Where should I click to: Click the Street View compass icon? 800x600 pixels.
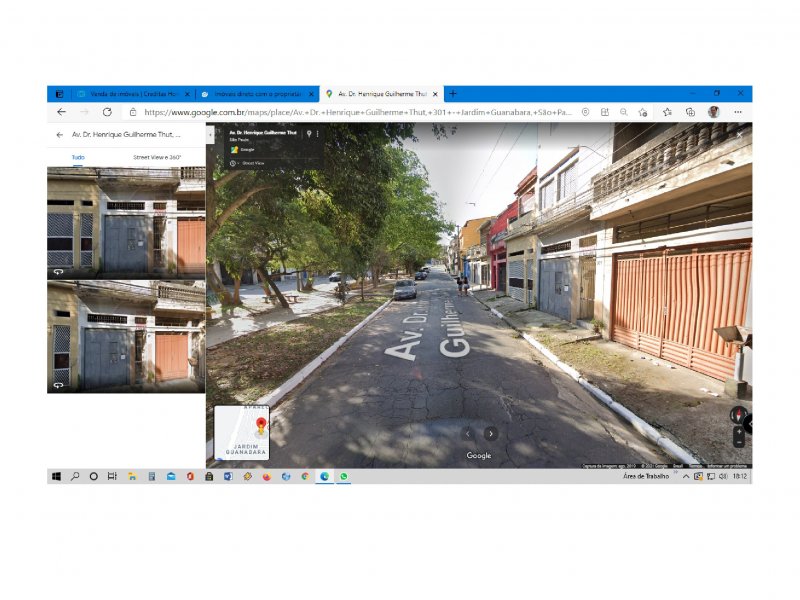click(x=738, y=415)
